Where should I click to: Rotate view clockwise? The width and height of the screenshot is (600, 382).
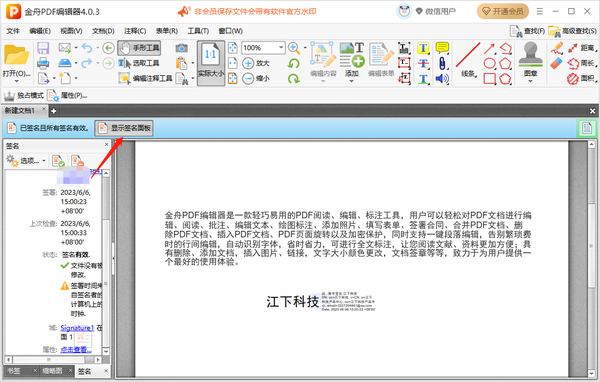pos(294,78)
